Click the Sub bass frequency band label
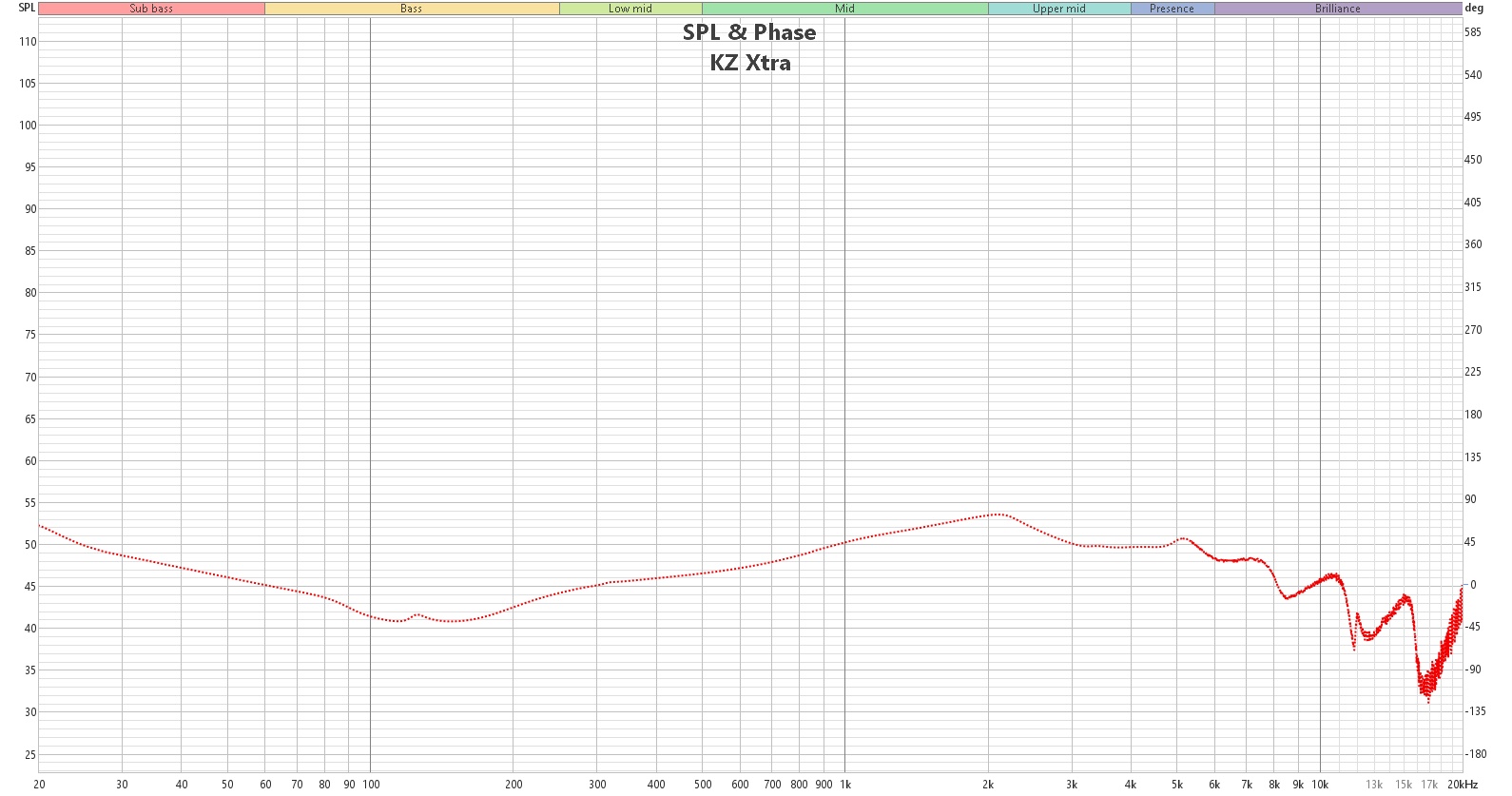Screen dimensions: 1512x796 click(151, 9)
